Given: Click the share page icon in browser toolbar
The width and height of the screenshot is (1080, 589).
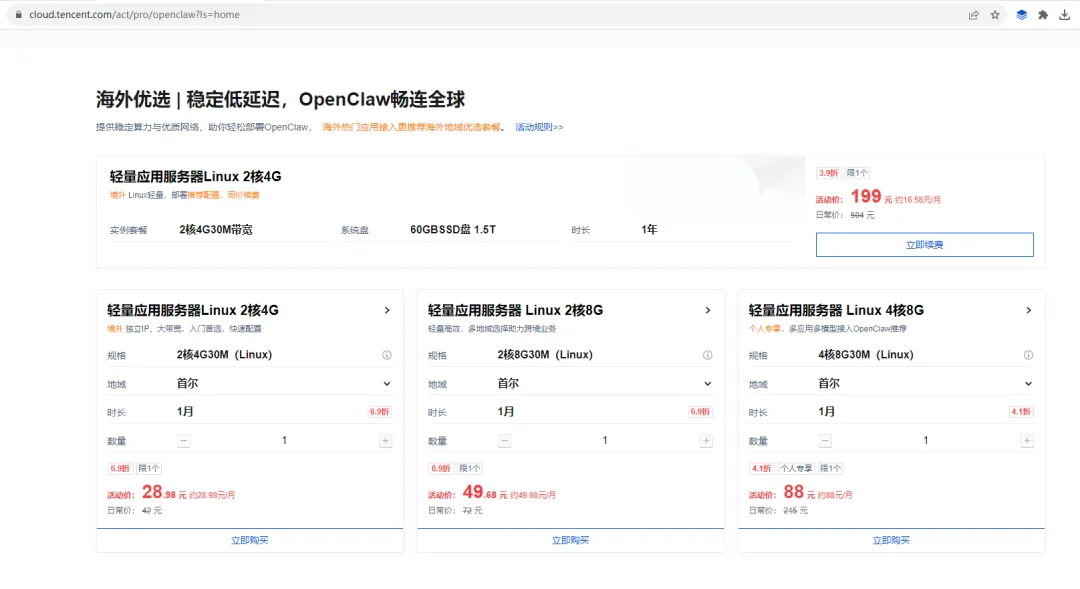Looking at the screenshot, I should pyautogui.click(x=973, y=14).
